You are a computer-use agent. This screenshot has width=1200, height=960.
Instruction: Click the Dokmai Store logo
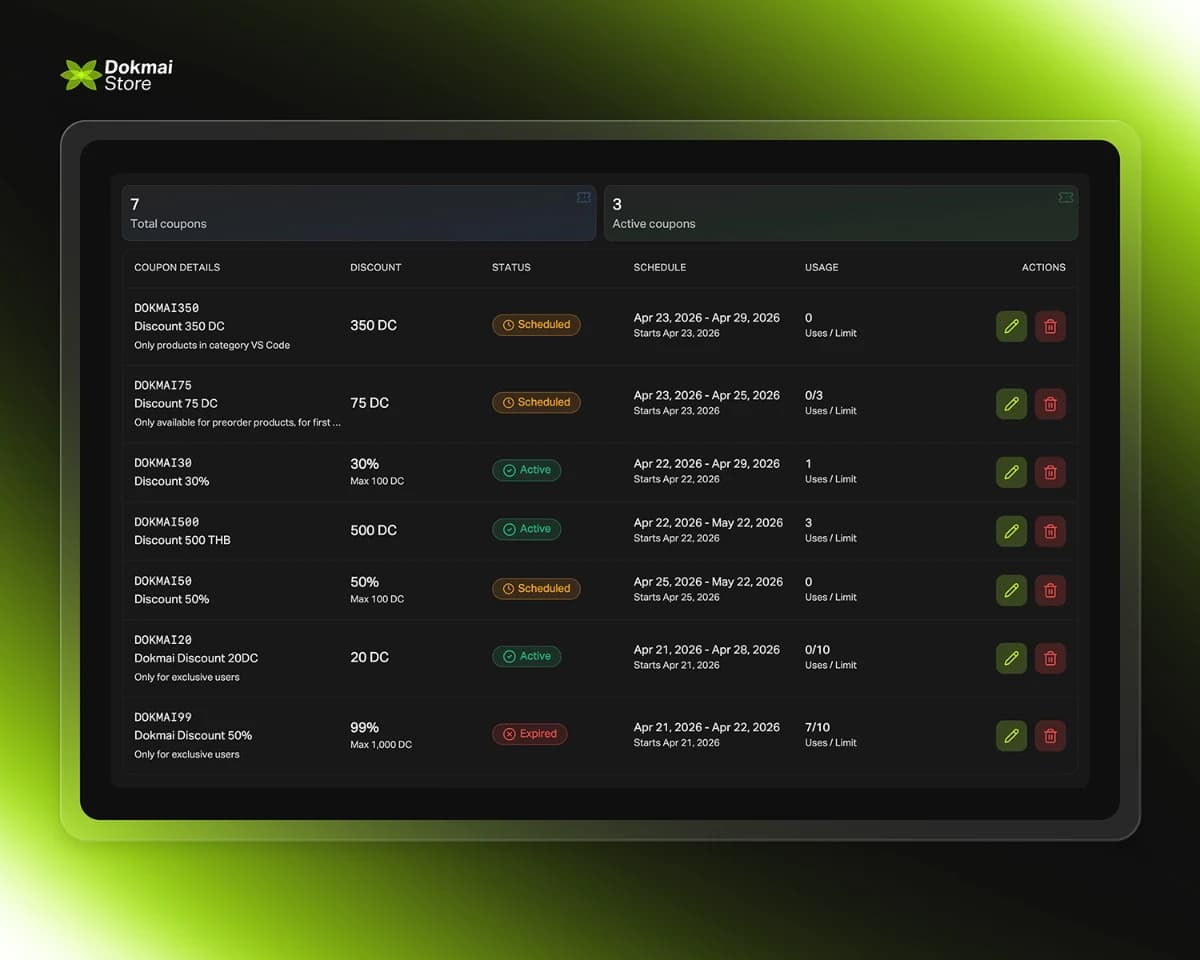pyautogui.click(x=117, y=75)
